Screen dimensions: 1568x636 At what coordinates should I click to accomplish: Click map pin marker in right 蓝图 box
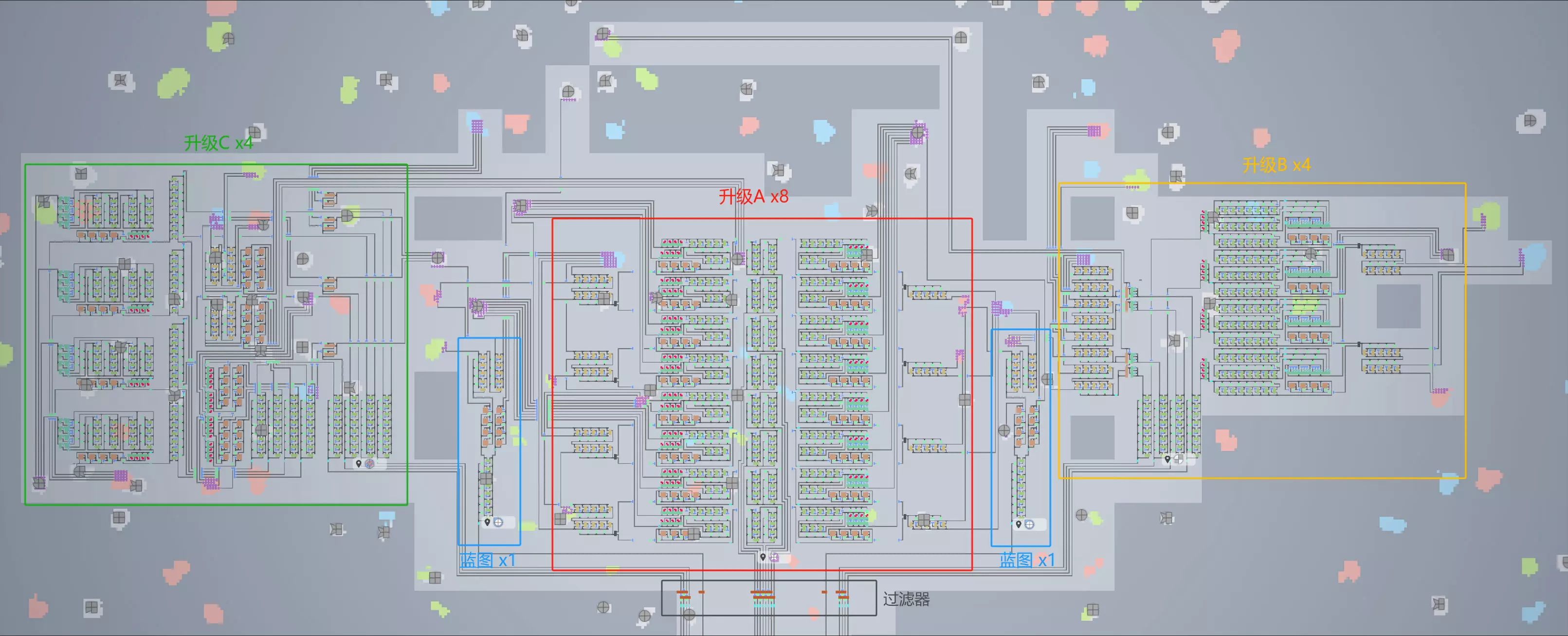[1019, 524]
